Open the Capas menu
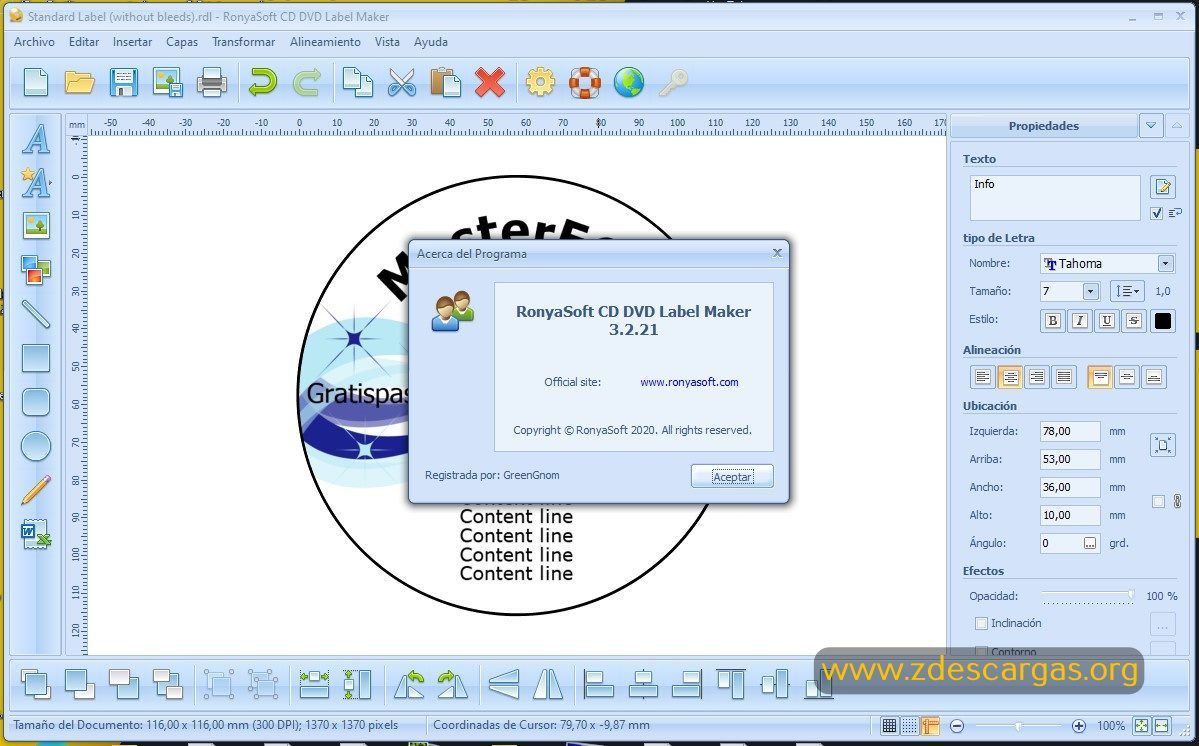This screenshot has width=1199, height=746. 182,42
